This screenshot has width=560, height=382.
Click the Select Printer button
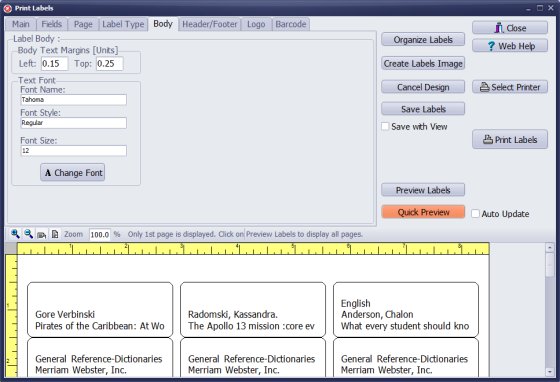coord(510,87)
